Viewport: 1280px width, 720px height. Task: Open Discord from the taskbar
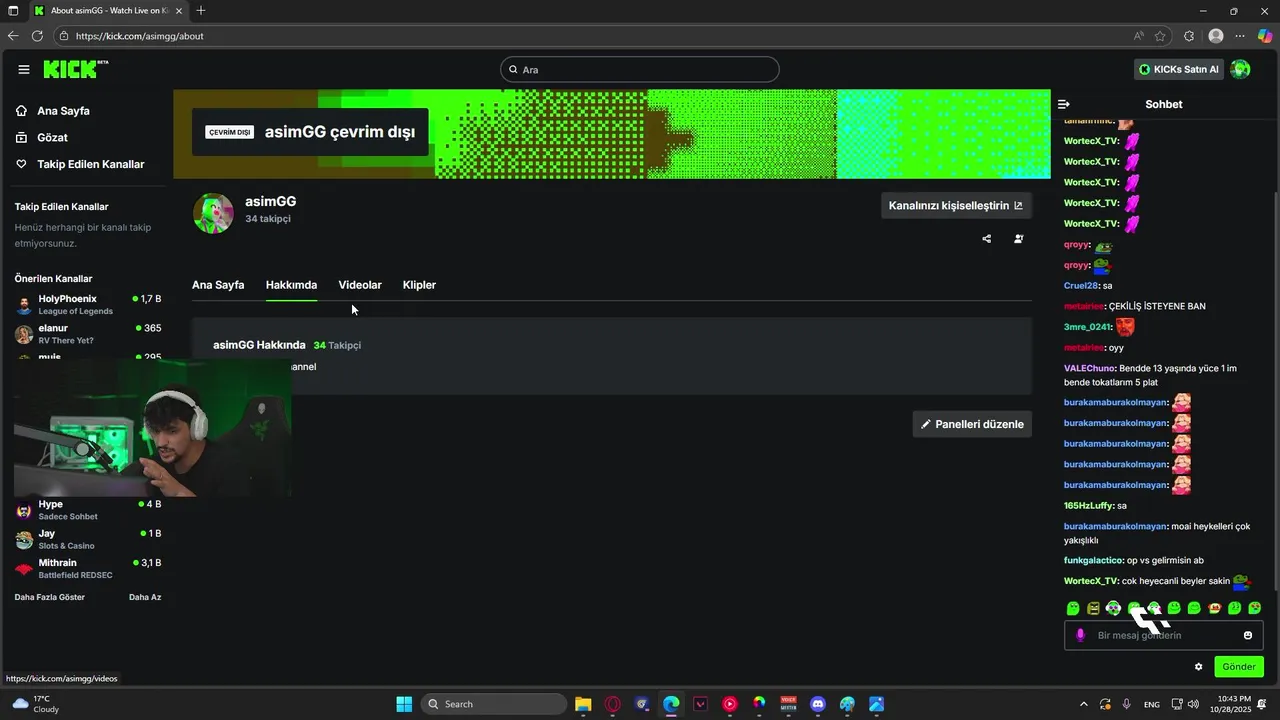pyautogui.click(x=818, y=704)
